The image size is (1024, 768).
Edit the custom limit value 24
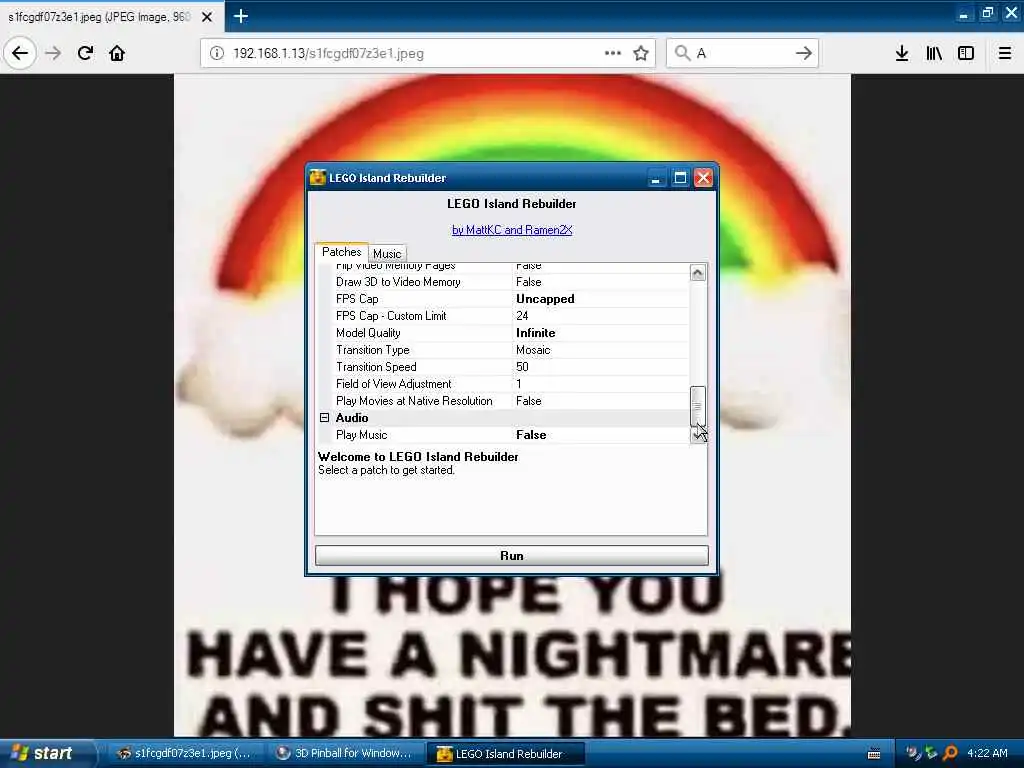[522, 316]
